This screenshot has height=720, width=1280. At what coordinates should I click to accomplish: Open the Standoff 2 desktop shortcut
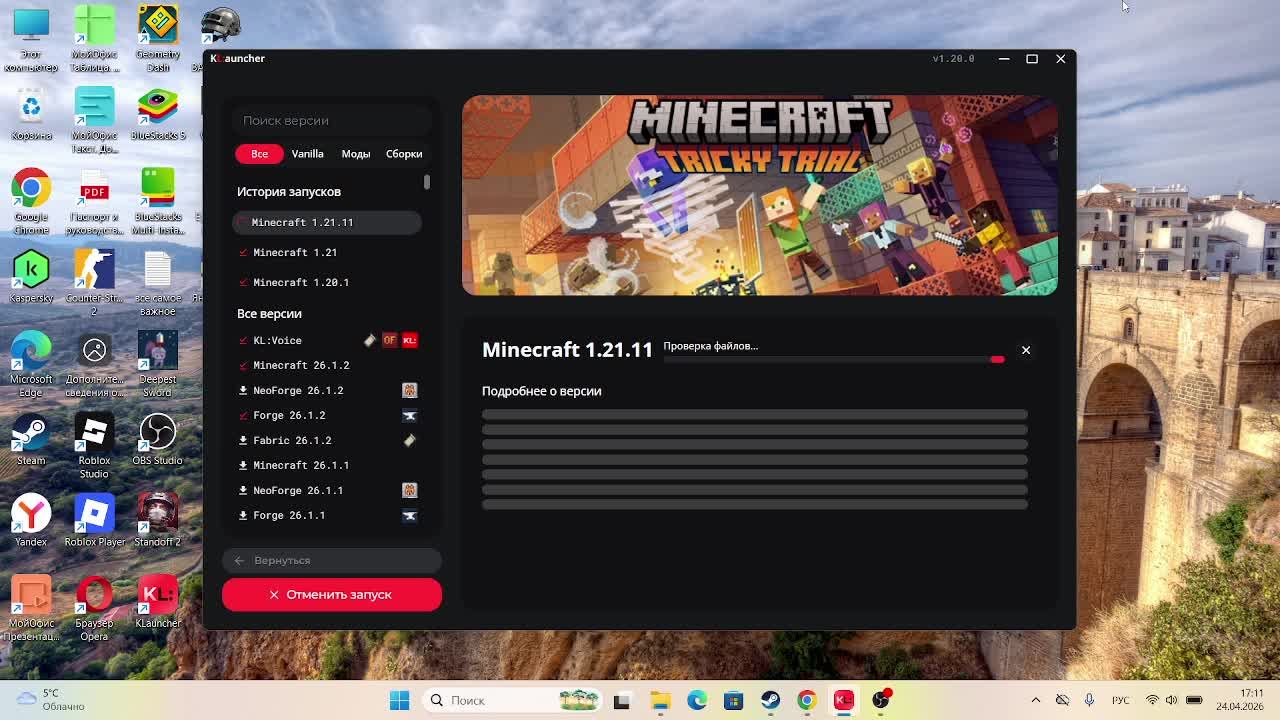[x=157, y=520]
